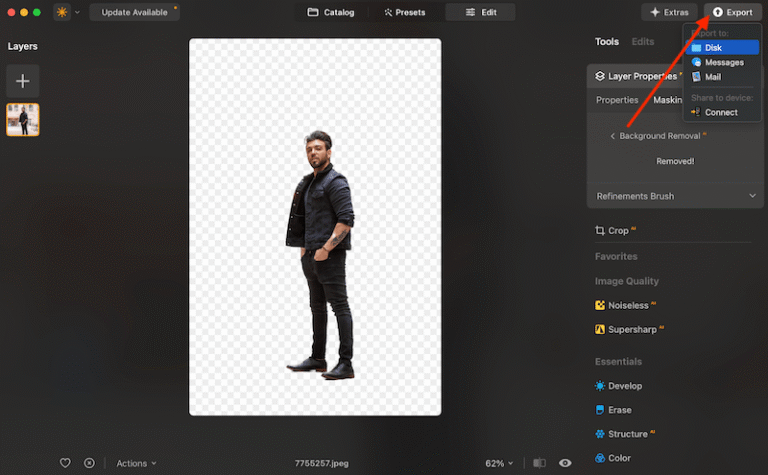This screenshot has width=768, height=475.
Task: Open the Crop tool
Action: click(x=618, y=231)
